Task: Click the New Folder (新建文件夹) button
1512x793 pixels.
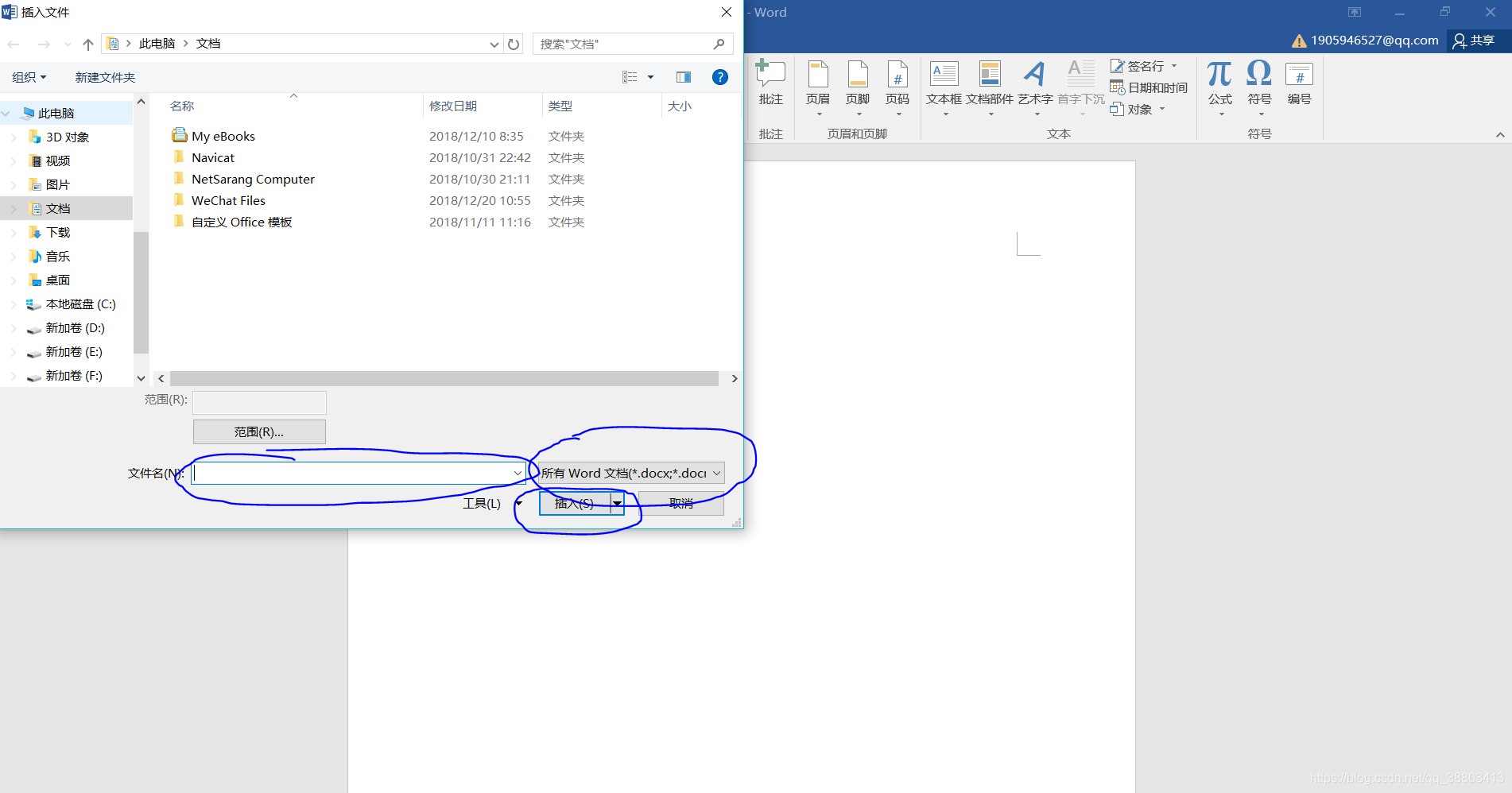Action: point(105,77)
